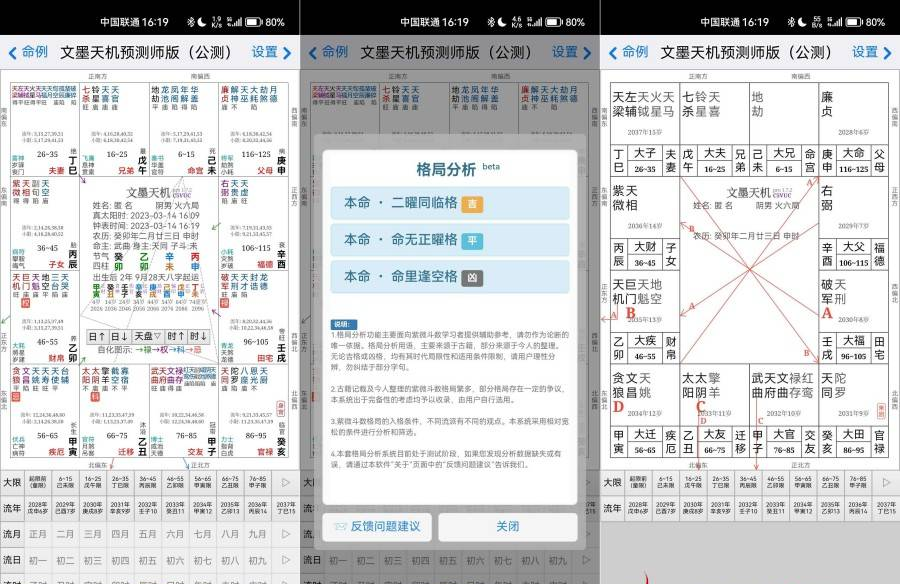This screenshot has width=900, height=584.
Task: Select 九月 in 流月 row
Action: [x=257, y=534]
